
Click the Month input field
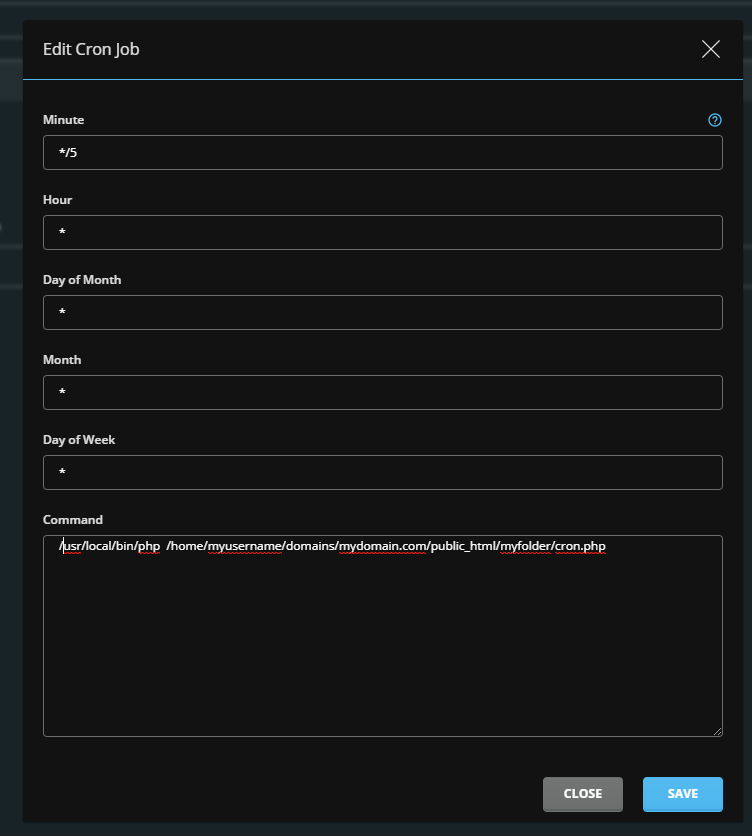coord(382,393)
